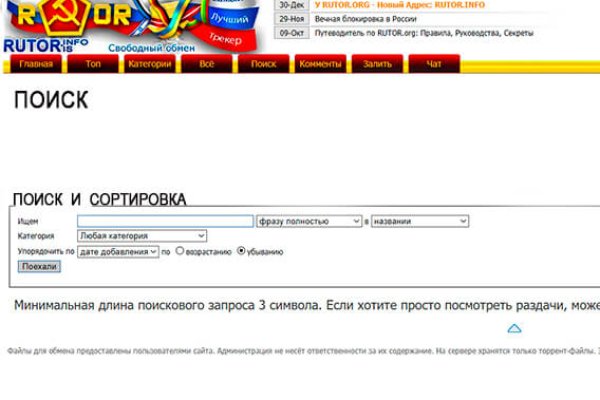Select the 'возрастанию' radio button
The width and height of the screenshot is (600, 400).
tap(180, 252)
